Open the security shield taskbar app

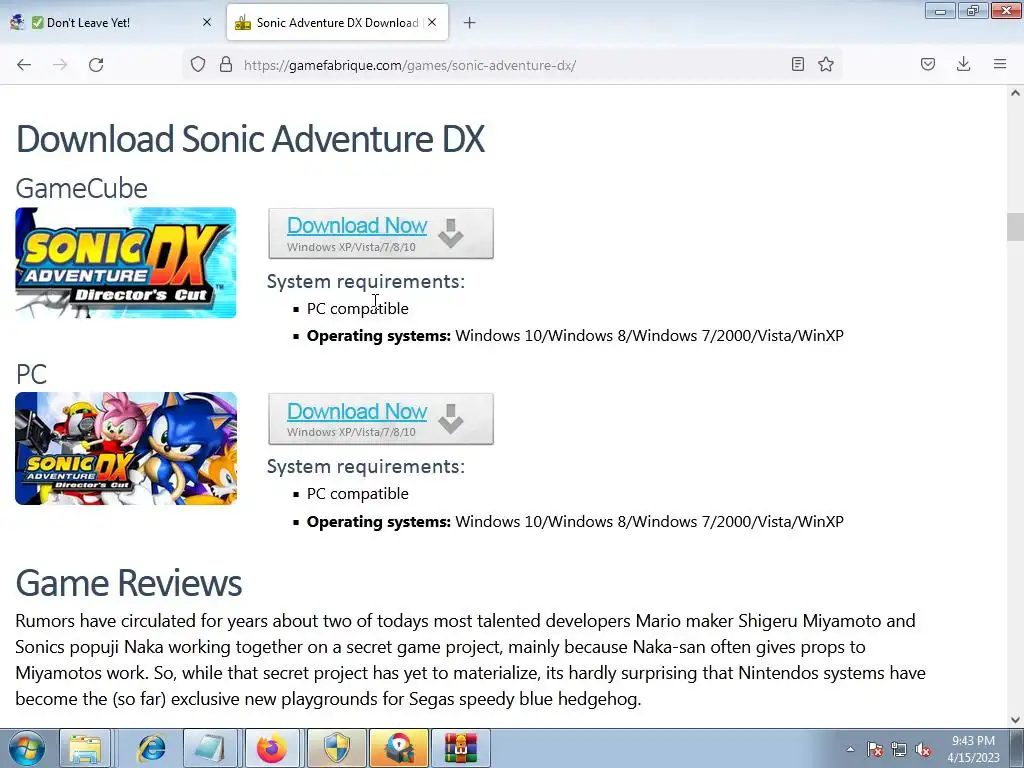[337, 748]
